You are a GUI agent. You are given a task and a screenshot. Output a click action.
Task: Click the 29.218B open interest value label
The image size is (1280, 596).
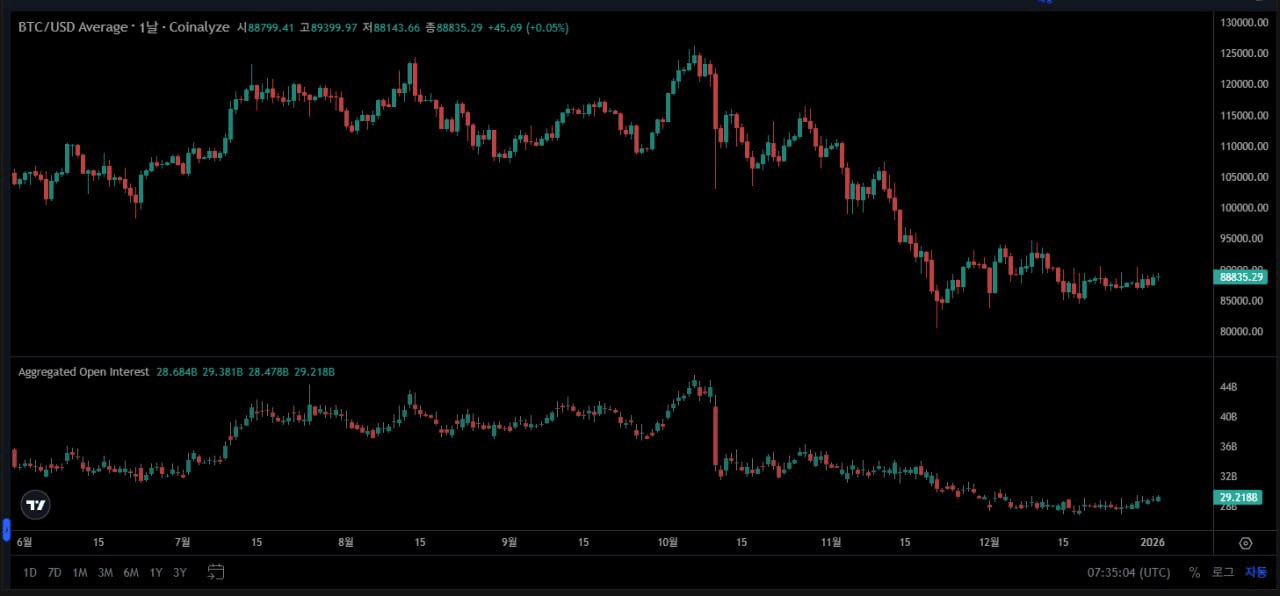(x=1238, y=497)
